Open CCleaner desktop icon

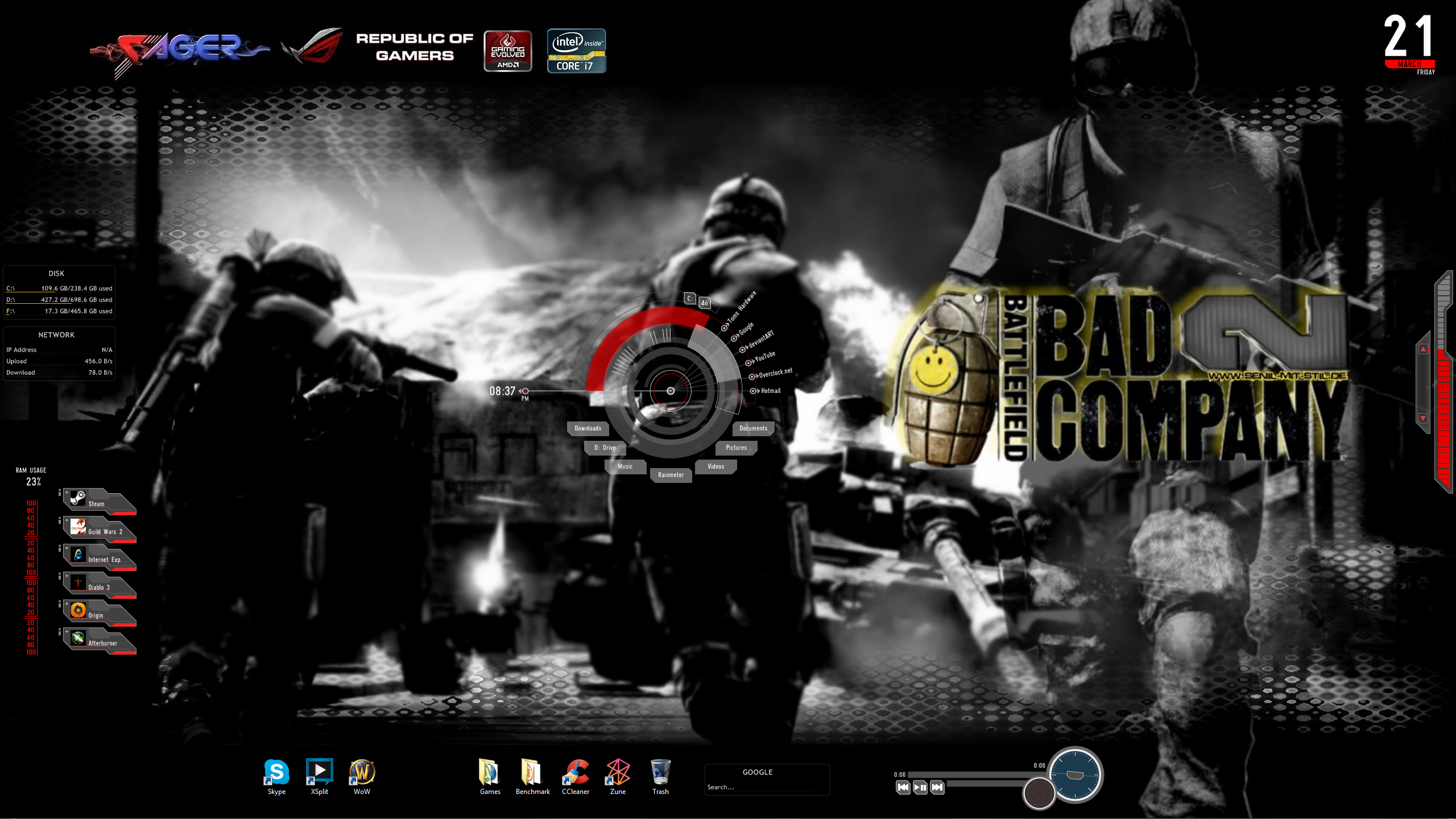coord(576,773)
